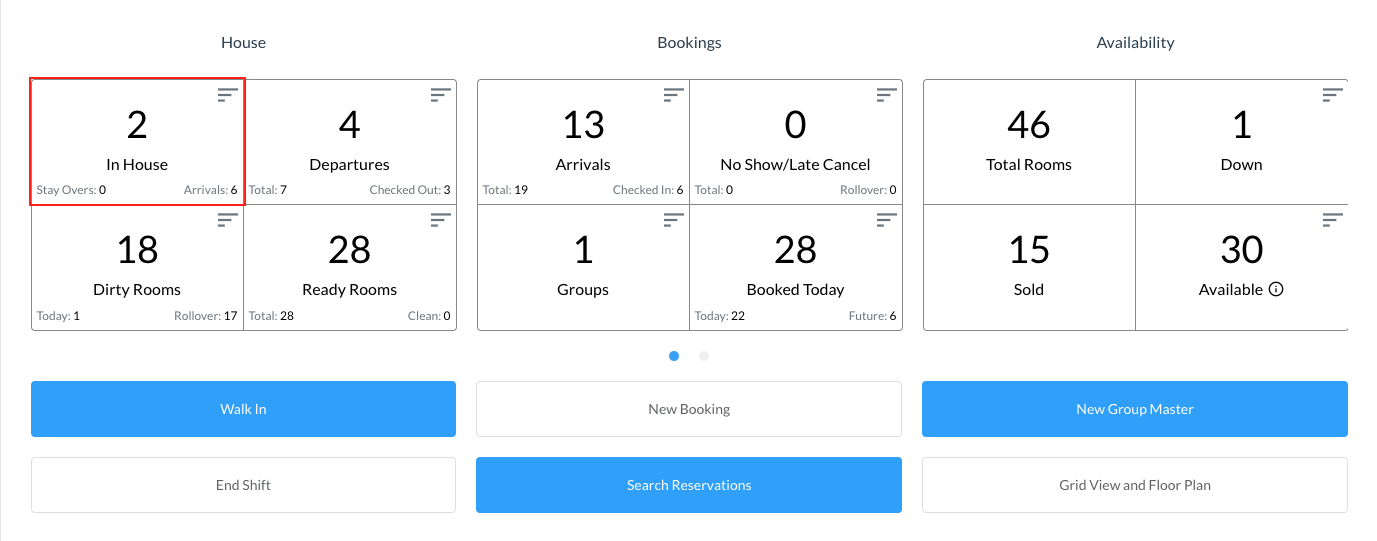Open filter icon on Available tile
Viewport: 1377px width, 541px height.
pos(1332,220)
